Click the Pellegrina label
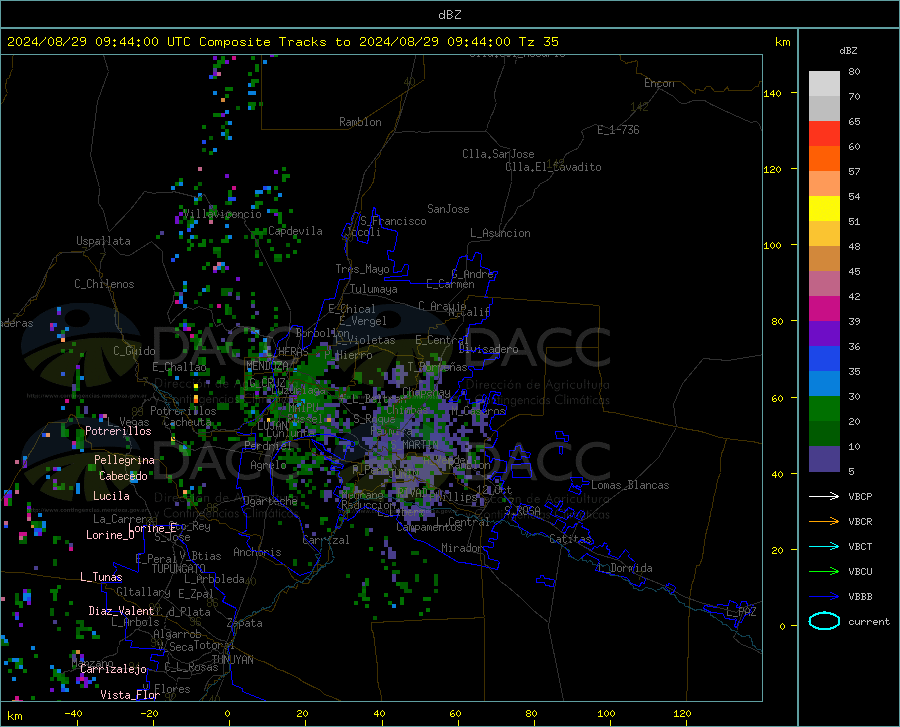900x727 pixels. (125, 460)
